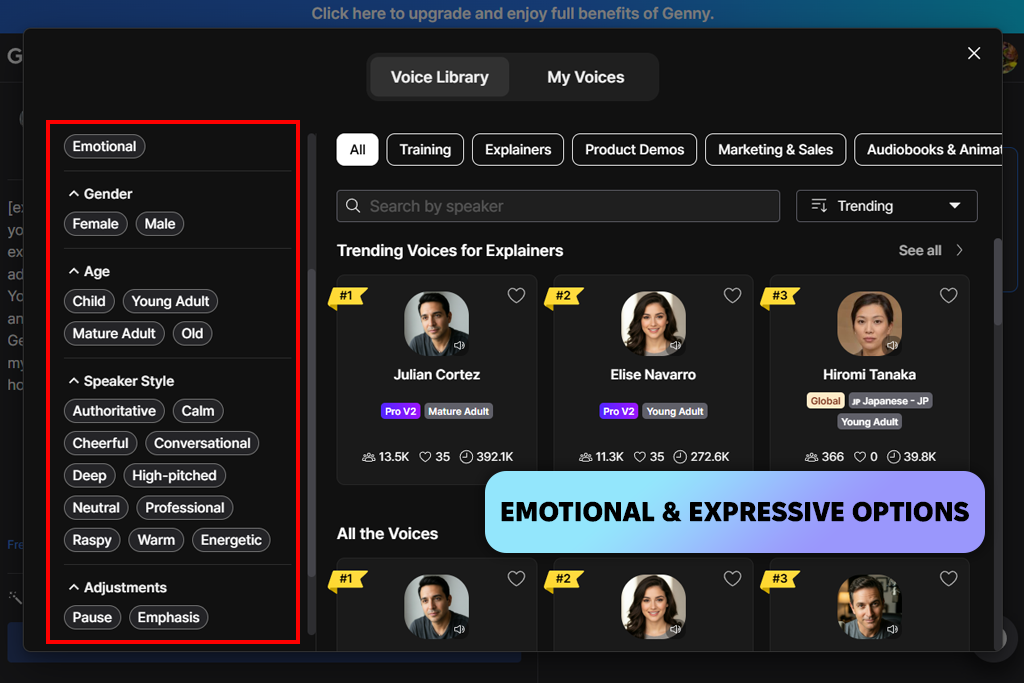Play #3 voice preview in All the Voices
The height and width of the screenshot is (683, 1024).
[x=892, y=629]
